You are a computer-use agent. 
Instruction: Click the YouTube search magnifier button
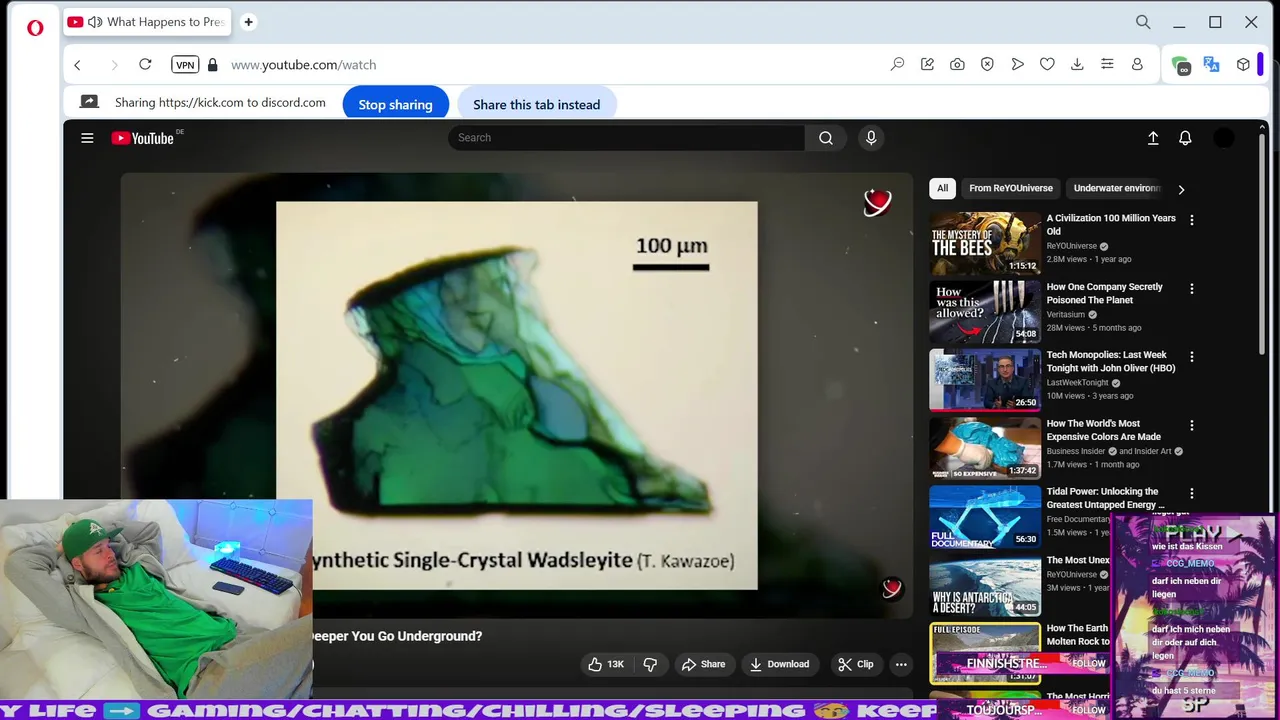tap(825, 138)
